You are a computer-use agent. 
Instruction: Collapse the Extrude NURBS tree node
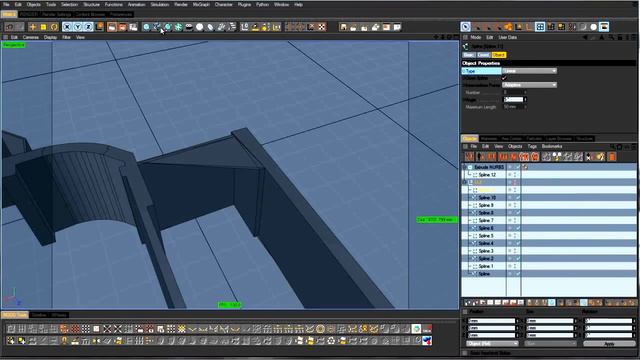click(464, 167)
